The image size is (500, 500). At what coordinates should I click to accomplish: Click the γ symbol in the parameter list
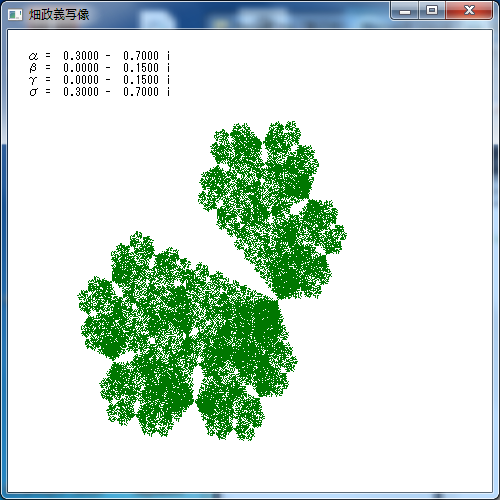[x=33, y=80]
